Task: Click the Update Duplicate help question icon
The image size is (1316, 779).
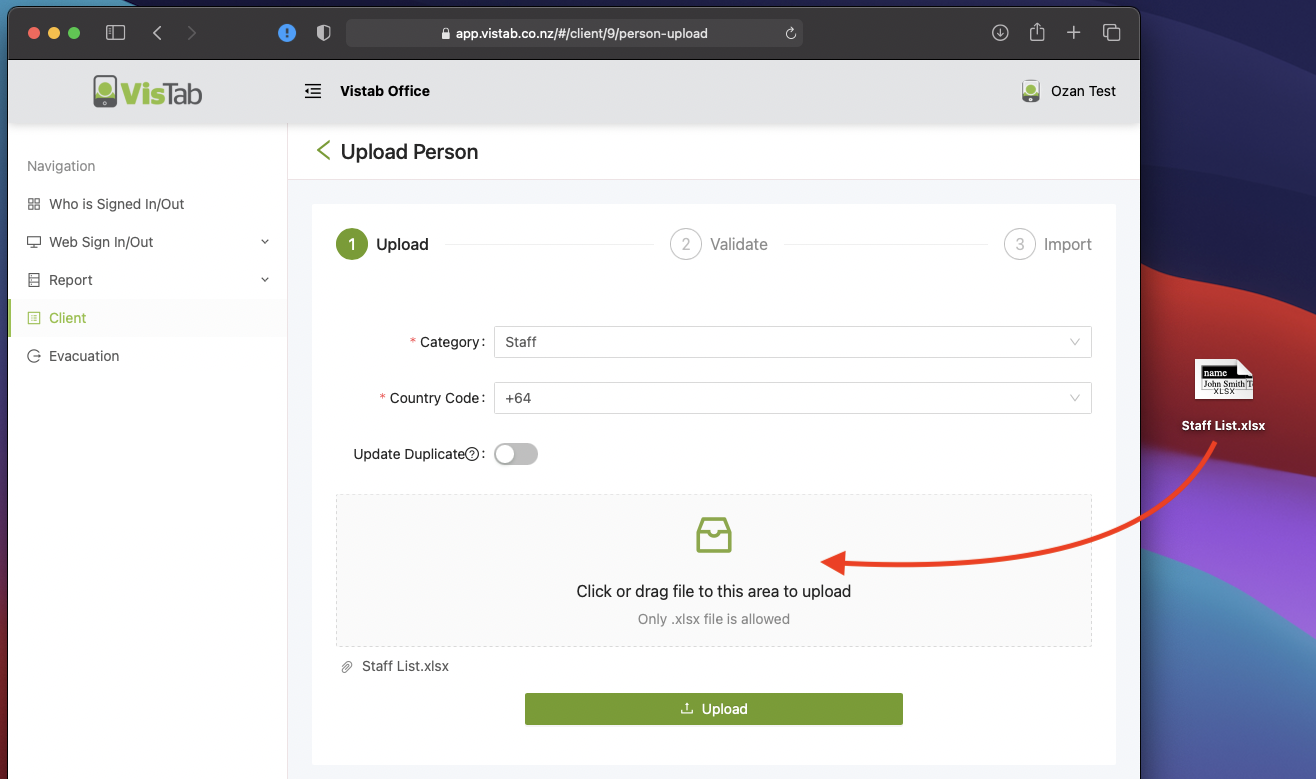Action: tap(472, 455)
